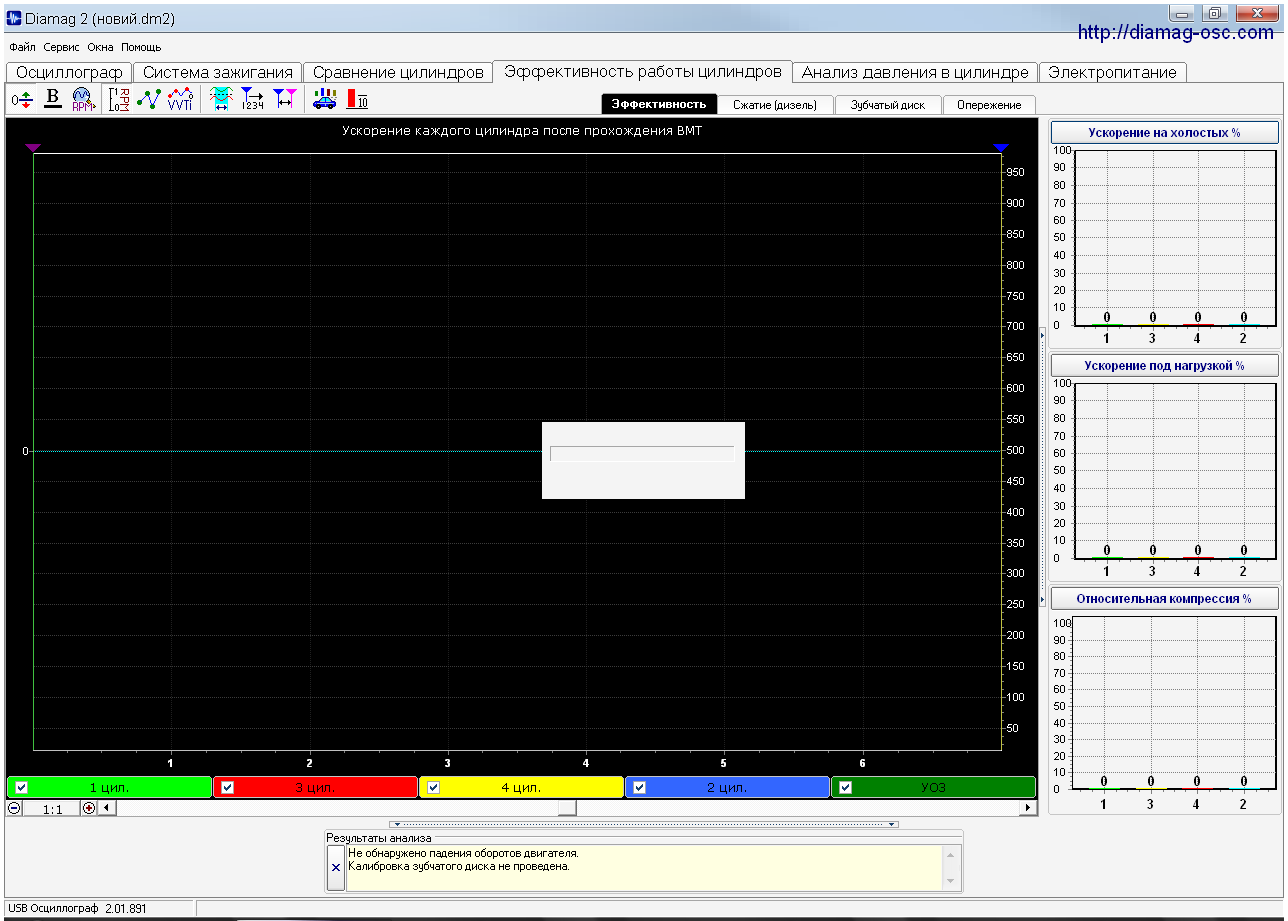
Task: Open the Опережение sub-tab
Action: tap(989, 105)
